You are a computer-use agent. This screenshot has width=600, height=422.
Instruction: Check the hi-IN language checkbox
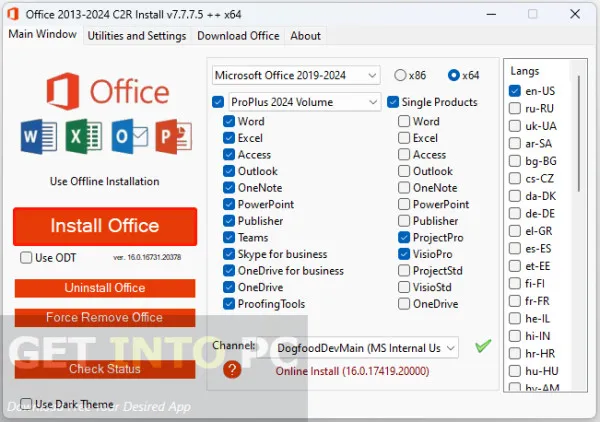pos(515,336)
